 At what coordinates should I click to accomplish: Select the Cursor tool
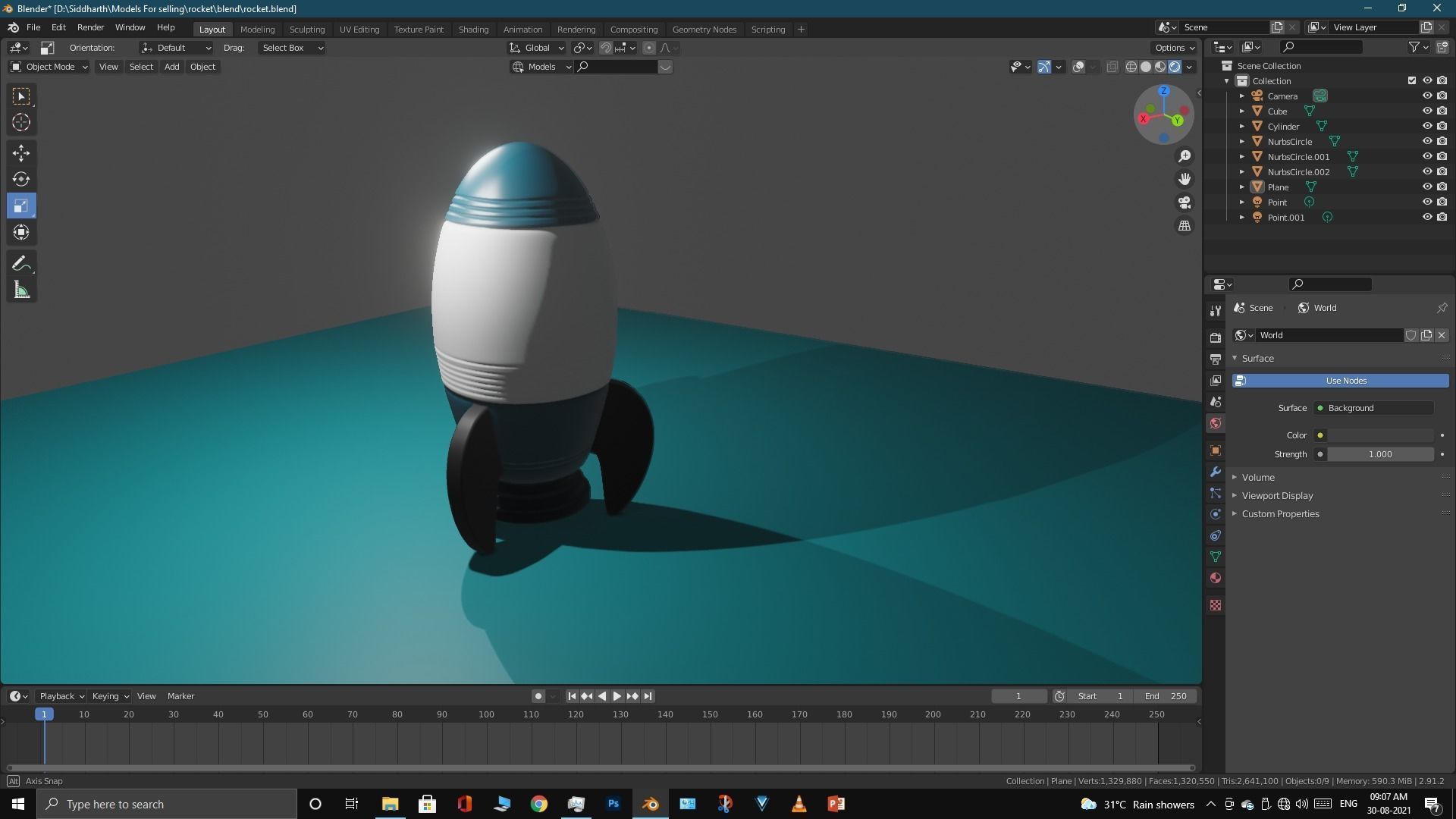(21, 122)
